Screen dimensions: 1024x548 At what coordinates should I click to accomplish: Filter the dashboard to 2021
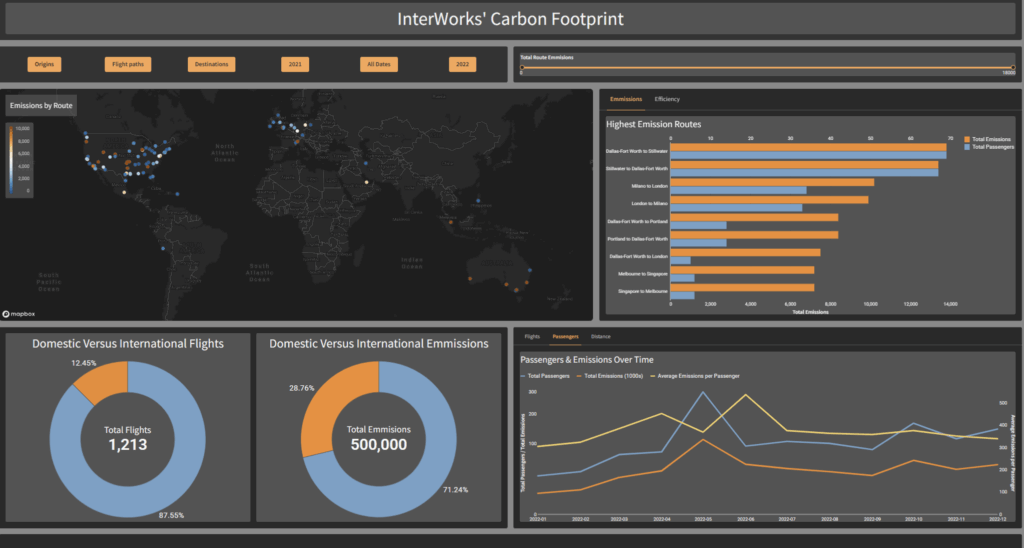click(295, 64)
